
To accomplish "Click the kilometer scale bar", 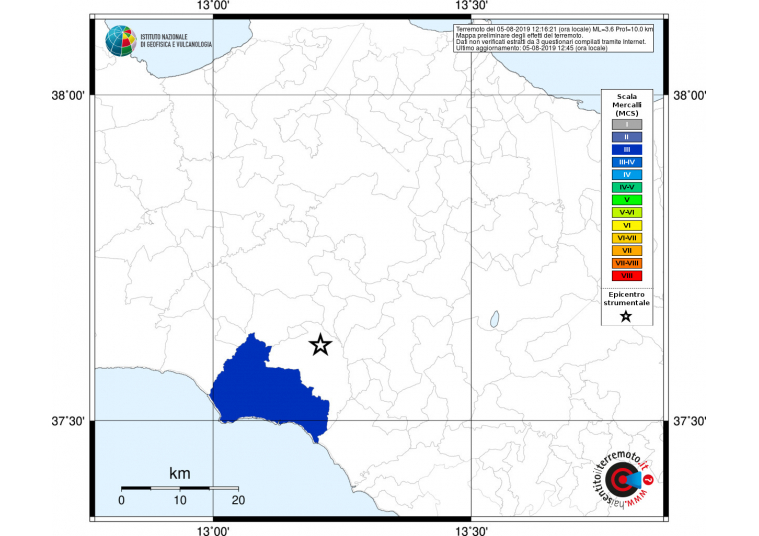I will pyautogui.click(x=178, y=487).
